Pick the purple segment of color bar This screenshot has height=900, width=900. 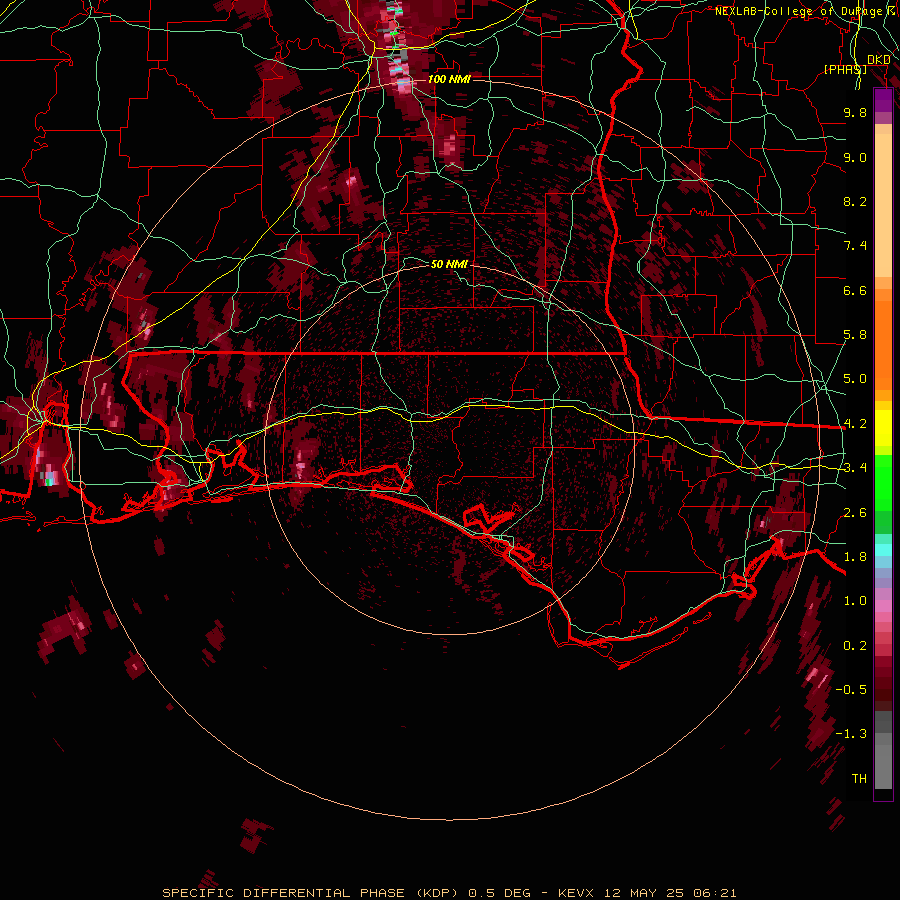click(883, 100)
